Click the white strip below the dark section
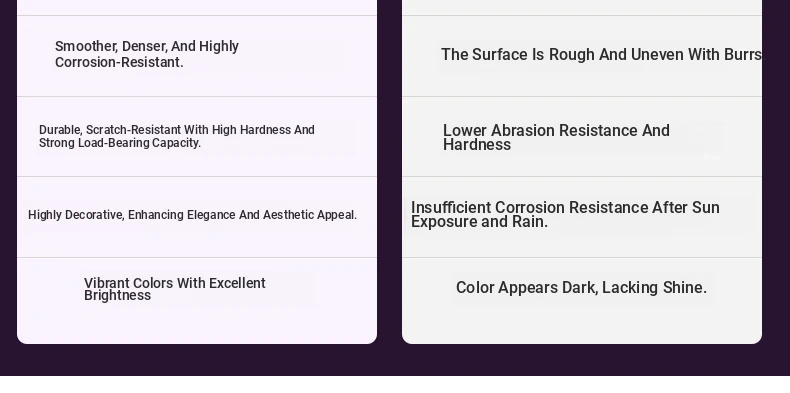Image resolution: width=790 pixels, height=393 pixels. coord(395,384)
